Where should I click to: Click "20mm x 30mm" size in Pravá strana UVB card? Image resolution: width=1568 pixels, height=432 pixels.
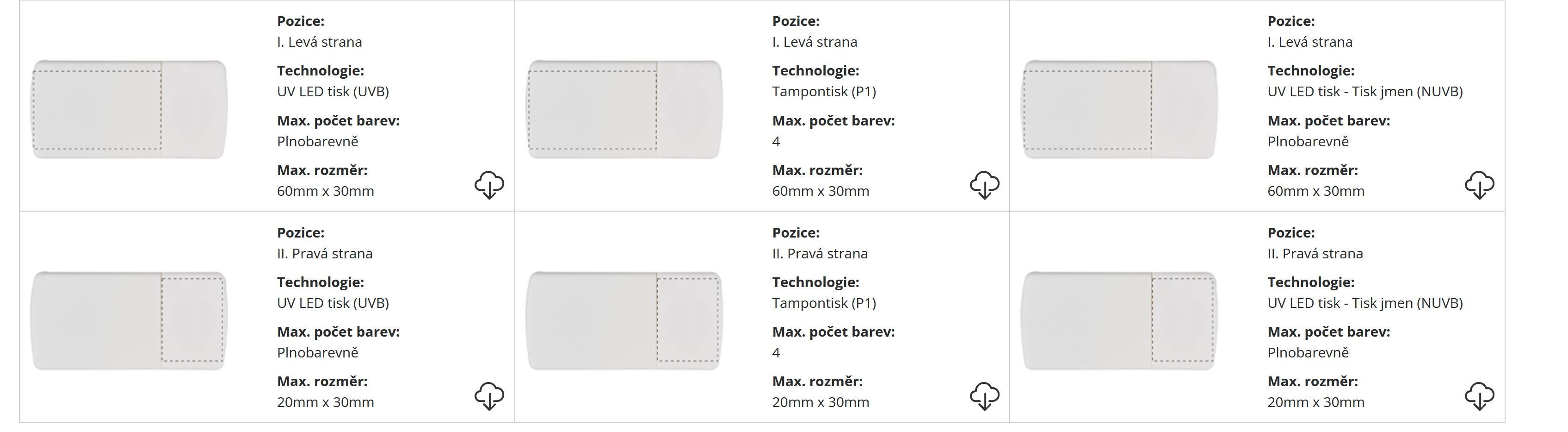coord(325,402)
